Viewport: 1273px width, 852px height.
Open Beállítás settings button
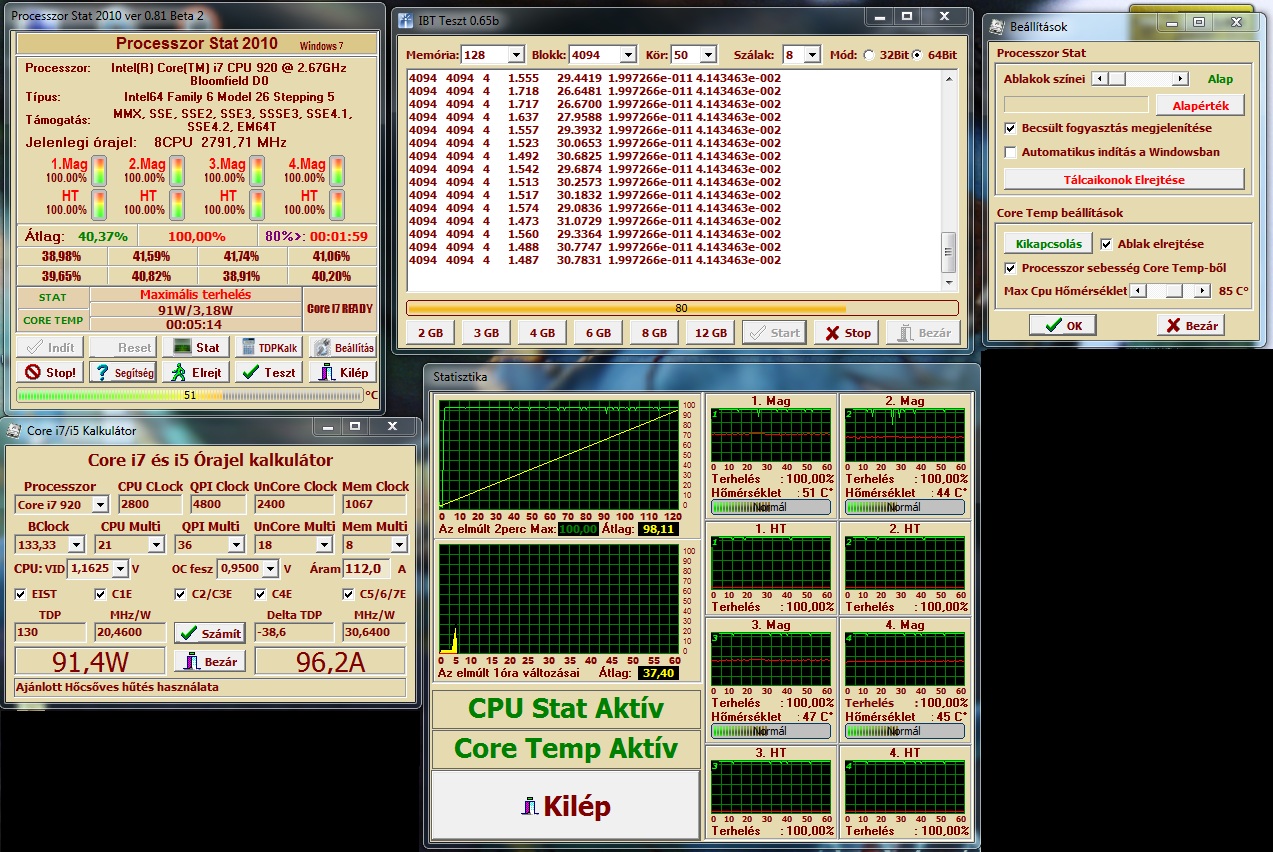(343, 347)
